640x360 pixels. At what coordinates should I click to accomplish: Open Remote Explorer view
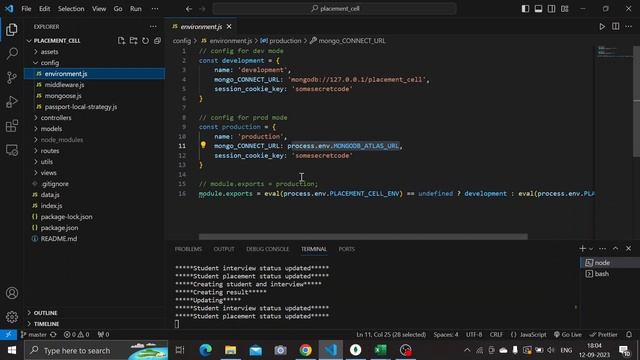coord(12,150)
